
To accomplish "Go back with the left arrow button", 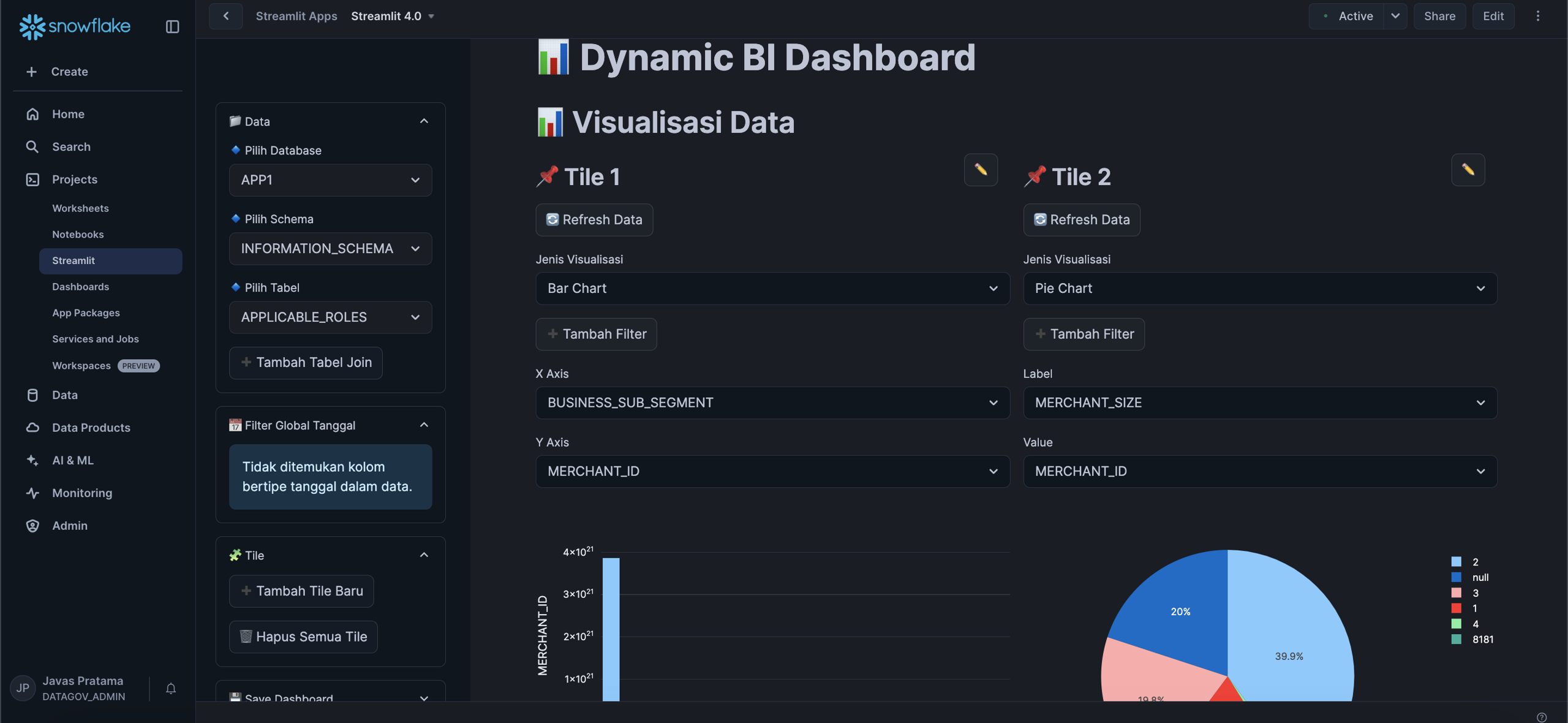I will click(x=226, y=16).
